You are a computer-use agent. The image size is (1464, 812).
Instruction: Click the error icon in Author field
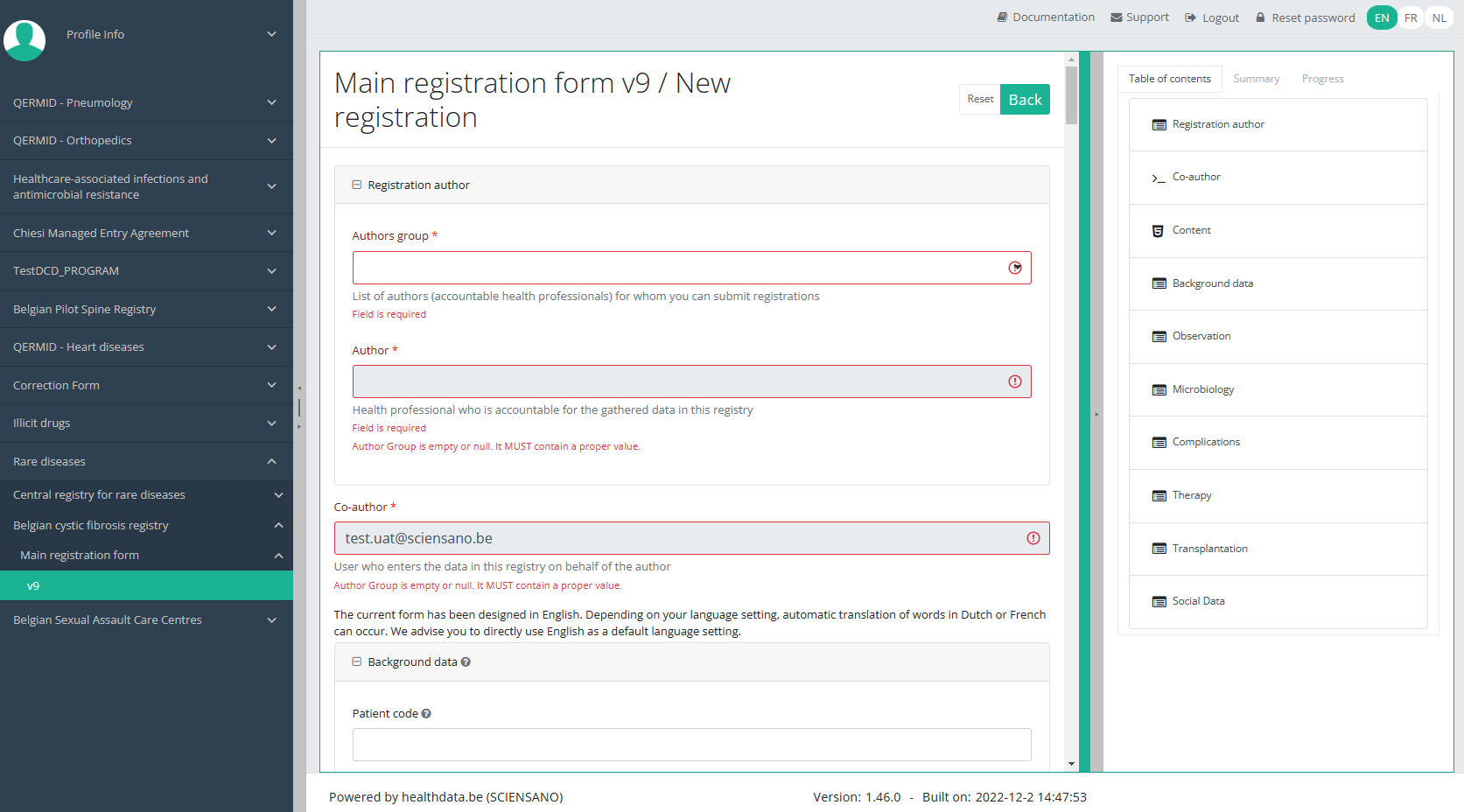[1014, 381]
